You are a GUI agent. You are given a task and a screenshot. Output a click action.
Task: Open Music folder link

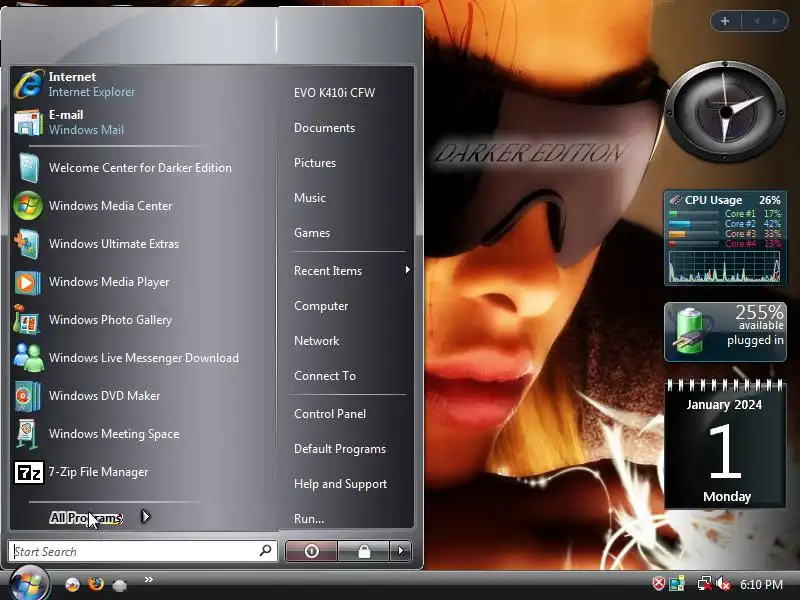[310, 197]
